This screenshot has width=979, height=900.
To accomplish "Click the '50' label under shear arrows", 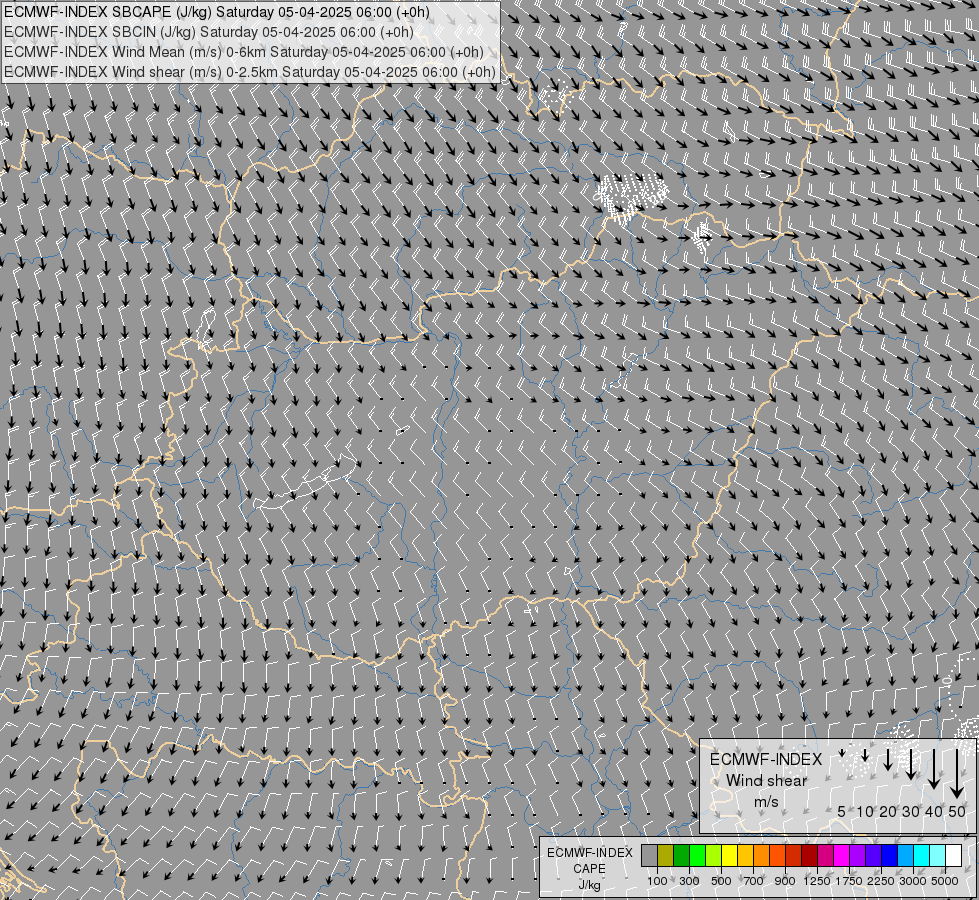I will click(957, 811).
